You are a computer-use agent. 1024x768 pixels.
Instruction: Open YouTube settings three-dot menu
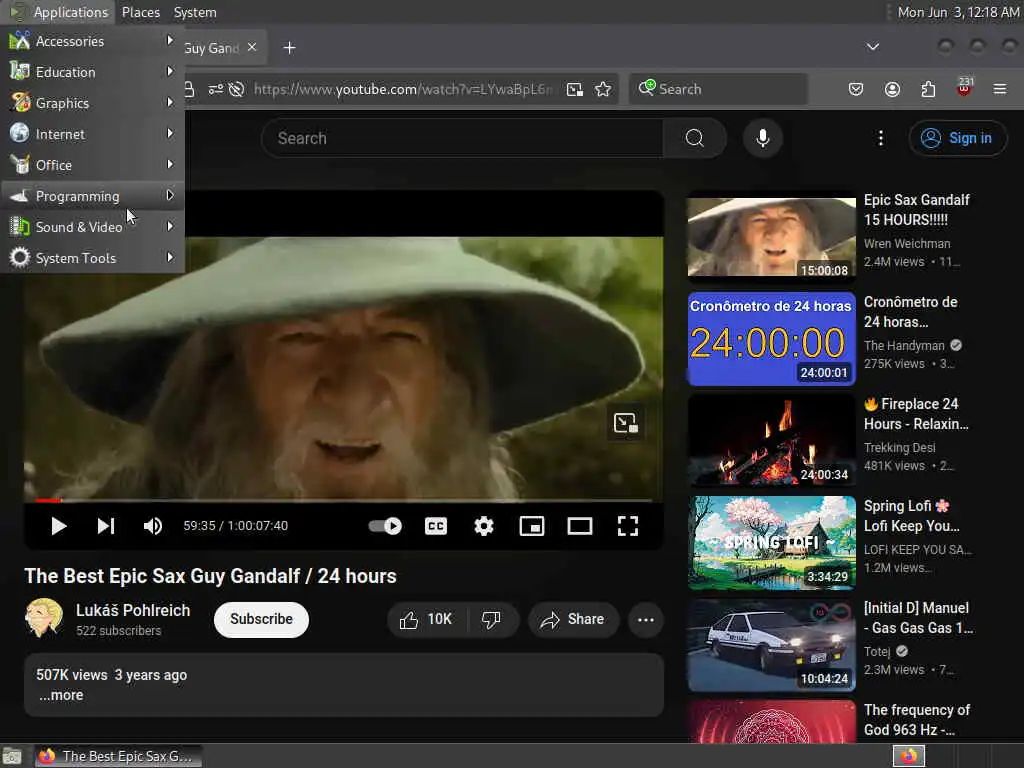pyautogui.click(x=881, y=138)
